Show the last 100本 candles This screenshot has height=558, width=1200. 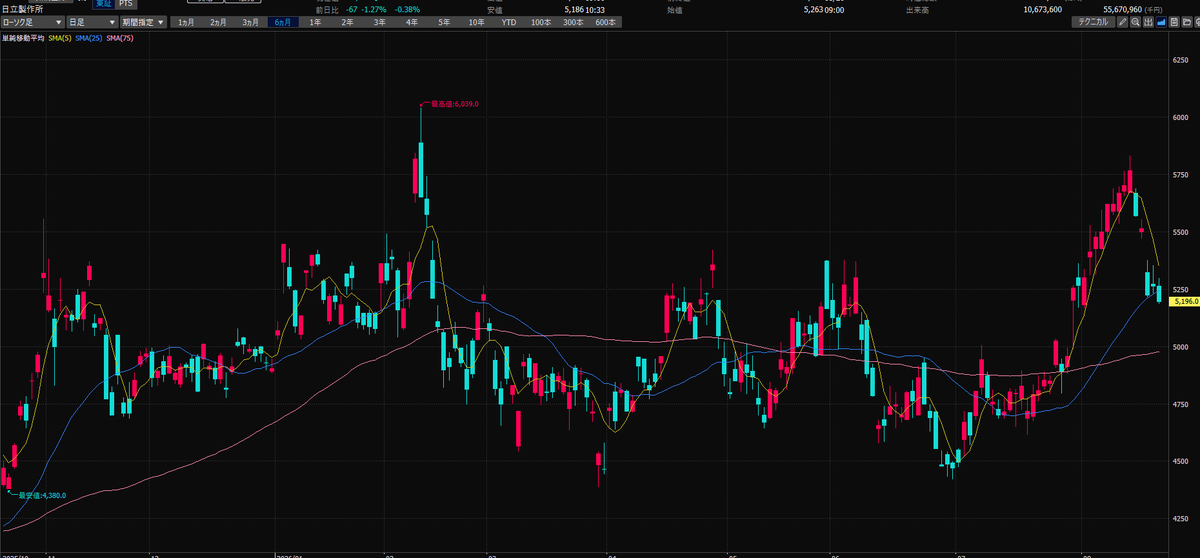click(541, 22)
